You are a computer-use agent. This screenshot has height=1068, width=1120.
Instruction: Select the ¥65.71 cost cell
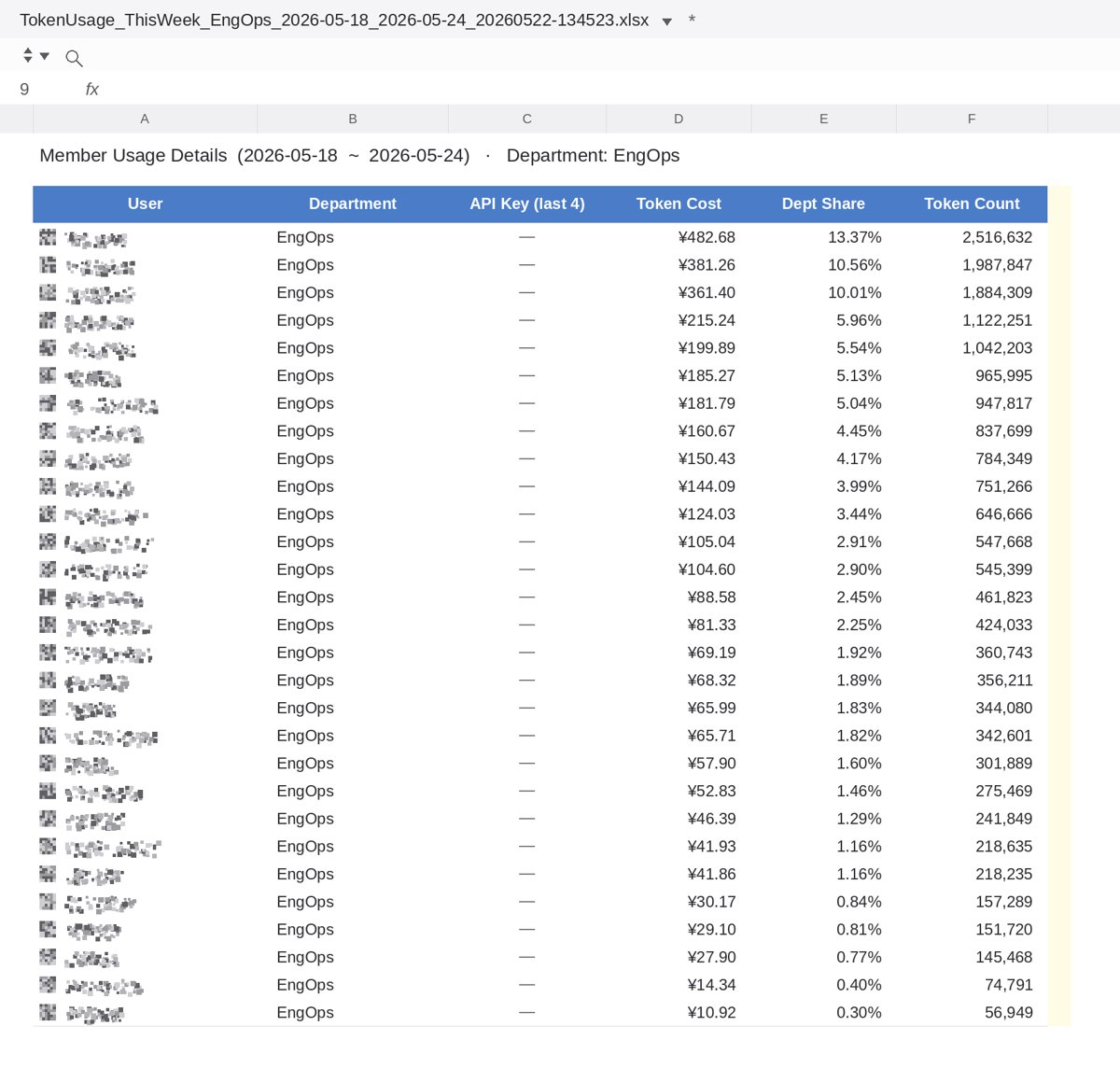pyautogui.click(x=679, y=736)
